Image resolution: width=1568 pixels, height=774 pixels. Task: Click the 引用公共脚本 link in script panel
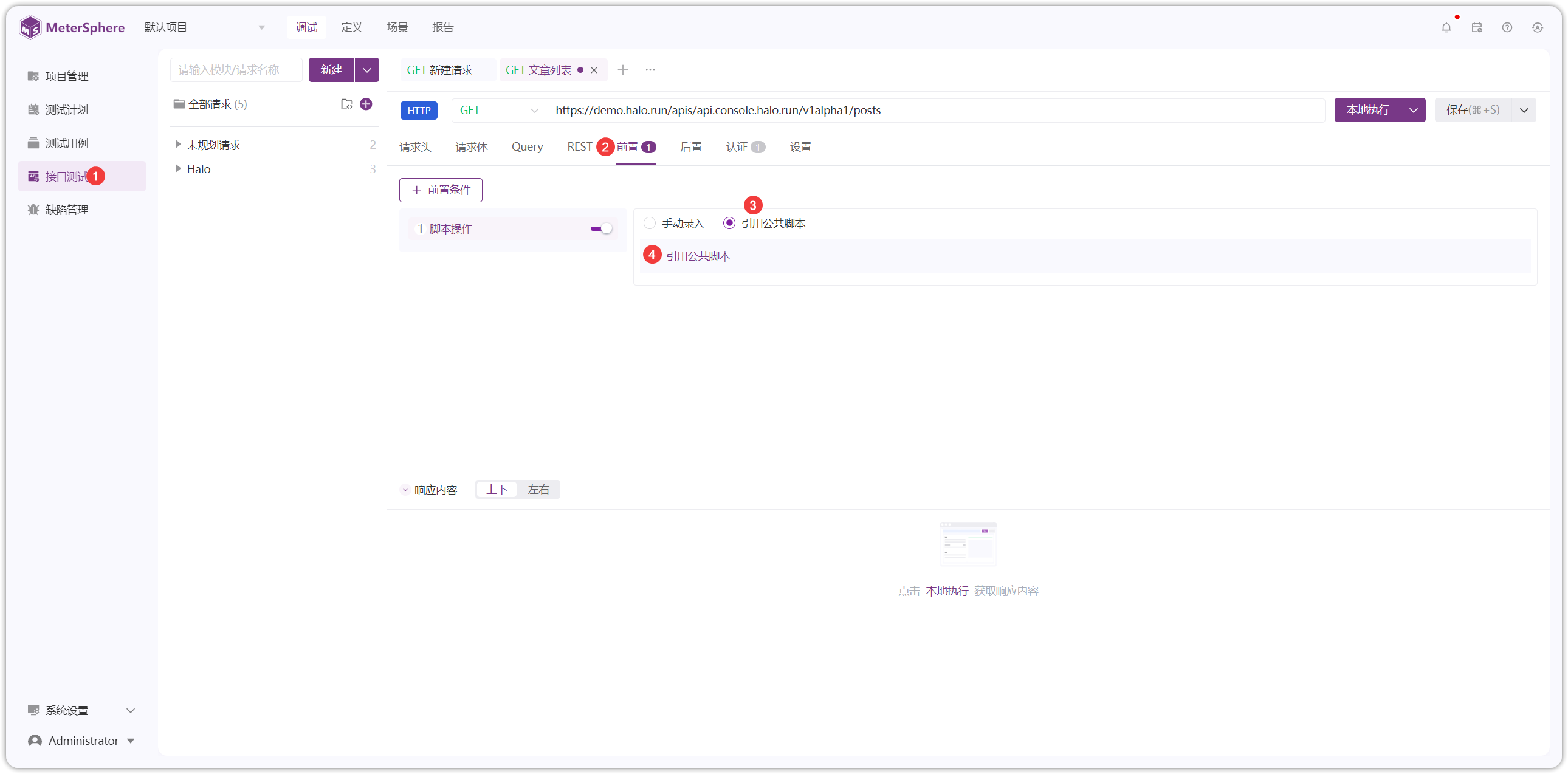click(698, 256)
